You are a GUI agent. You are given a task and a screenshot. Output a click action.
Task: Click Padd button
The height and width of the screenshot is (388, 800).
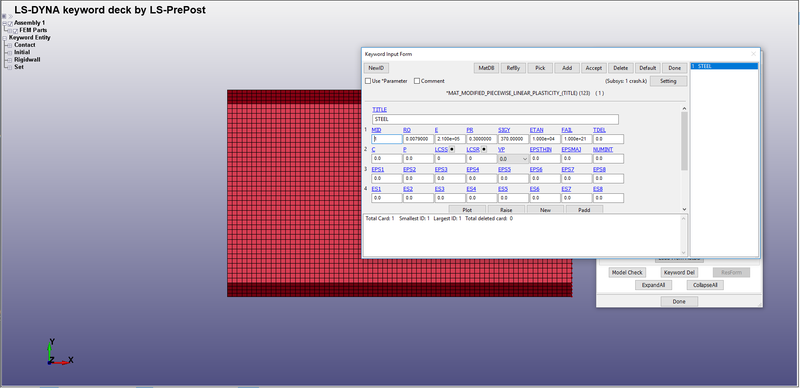(585, 210)
